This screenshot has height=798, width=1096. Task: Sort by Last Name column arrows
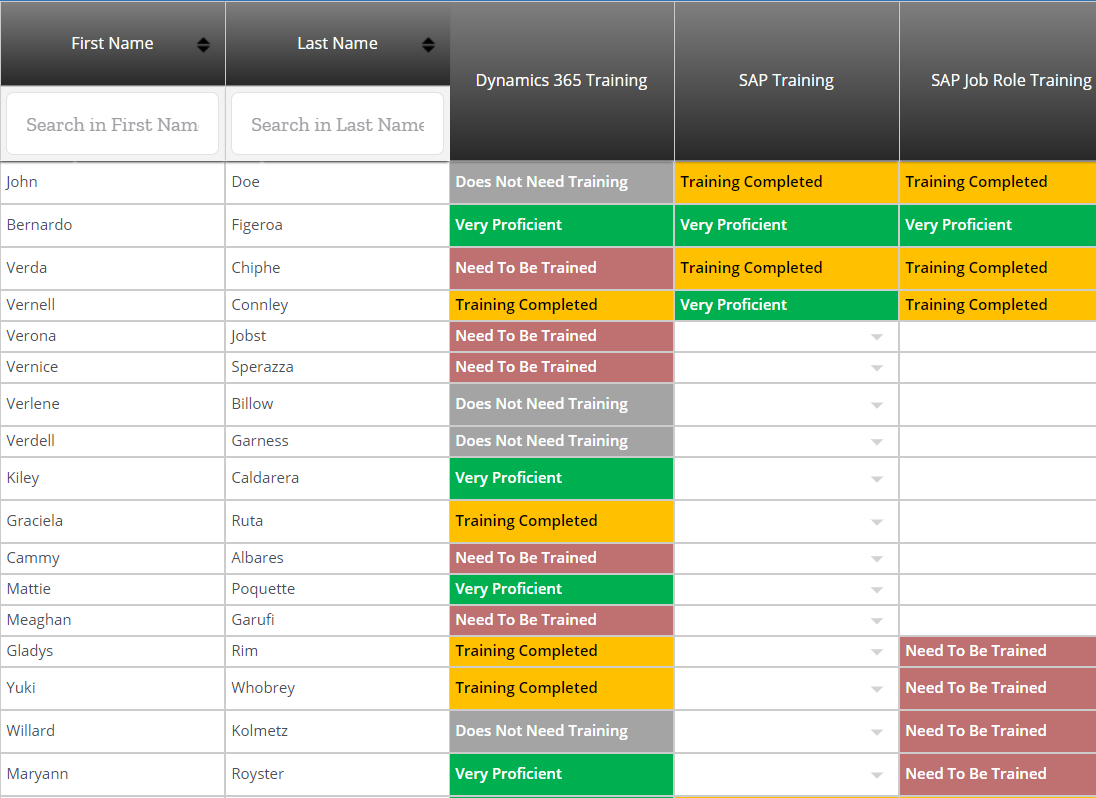click(428, 45)
